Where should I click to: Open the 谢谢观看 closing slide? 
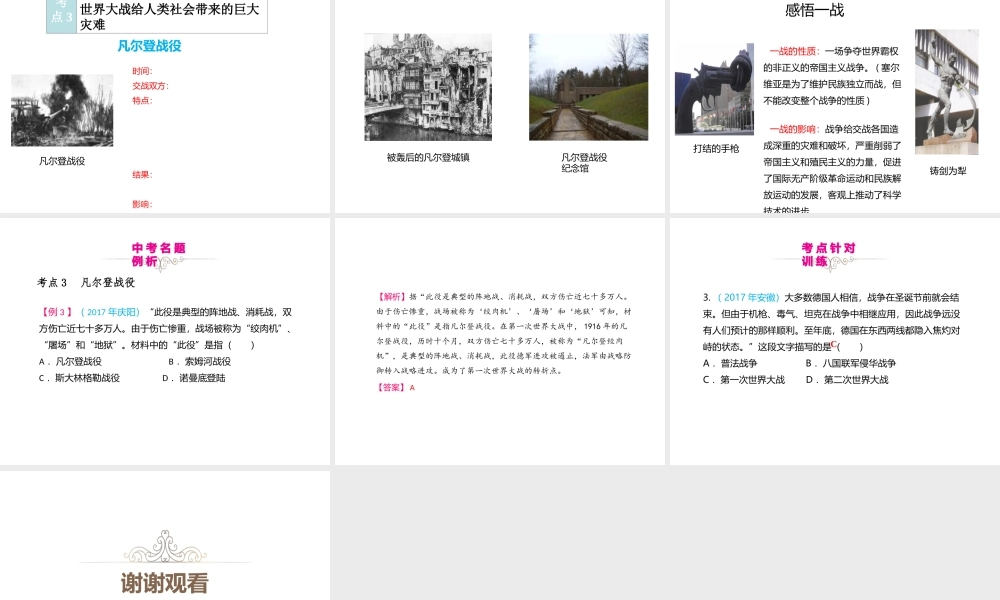[165, 535]
